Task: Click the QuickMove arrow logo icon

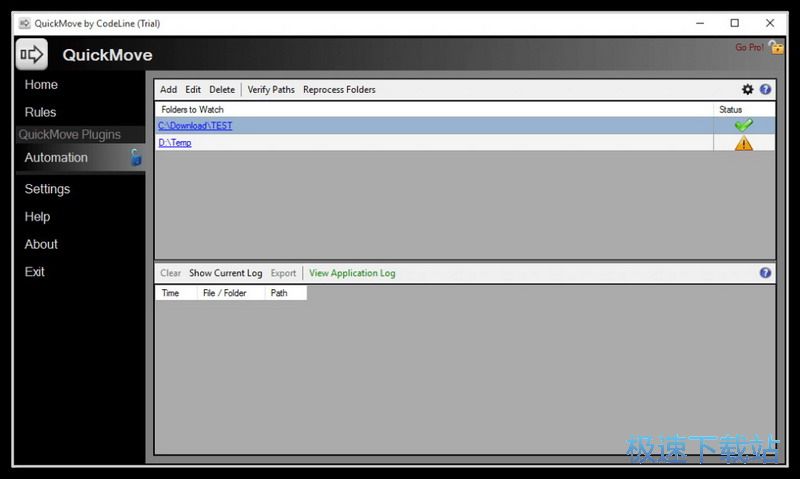Action: 32,54
